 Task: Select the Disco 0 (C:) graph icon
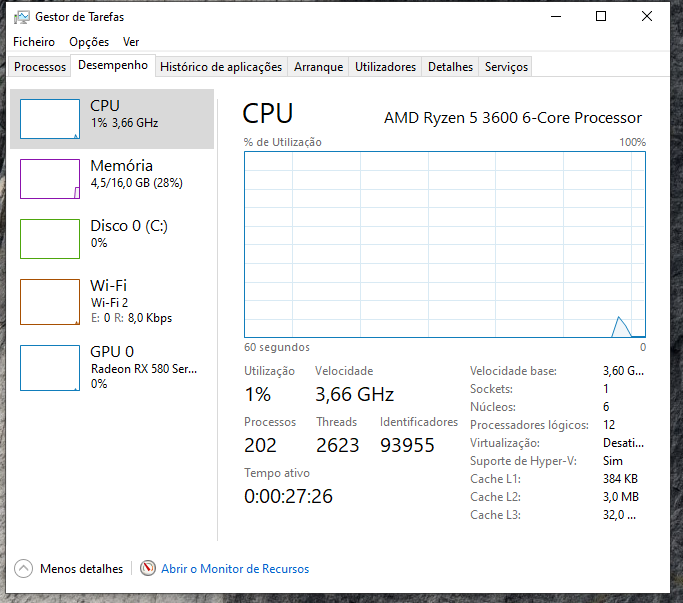coord(50,239)
